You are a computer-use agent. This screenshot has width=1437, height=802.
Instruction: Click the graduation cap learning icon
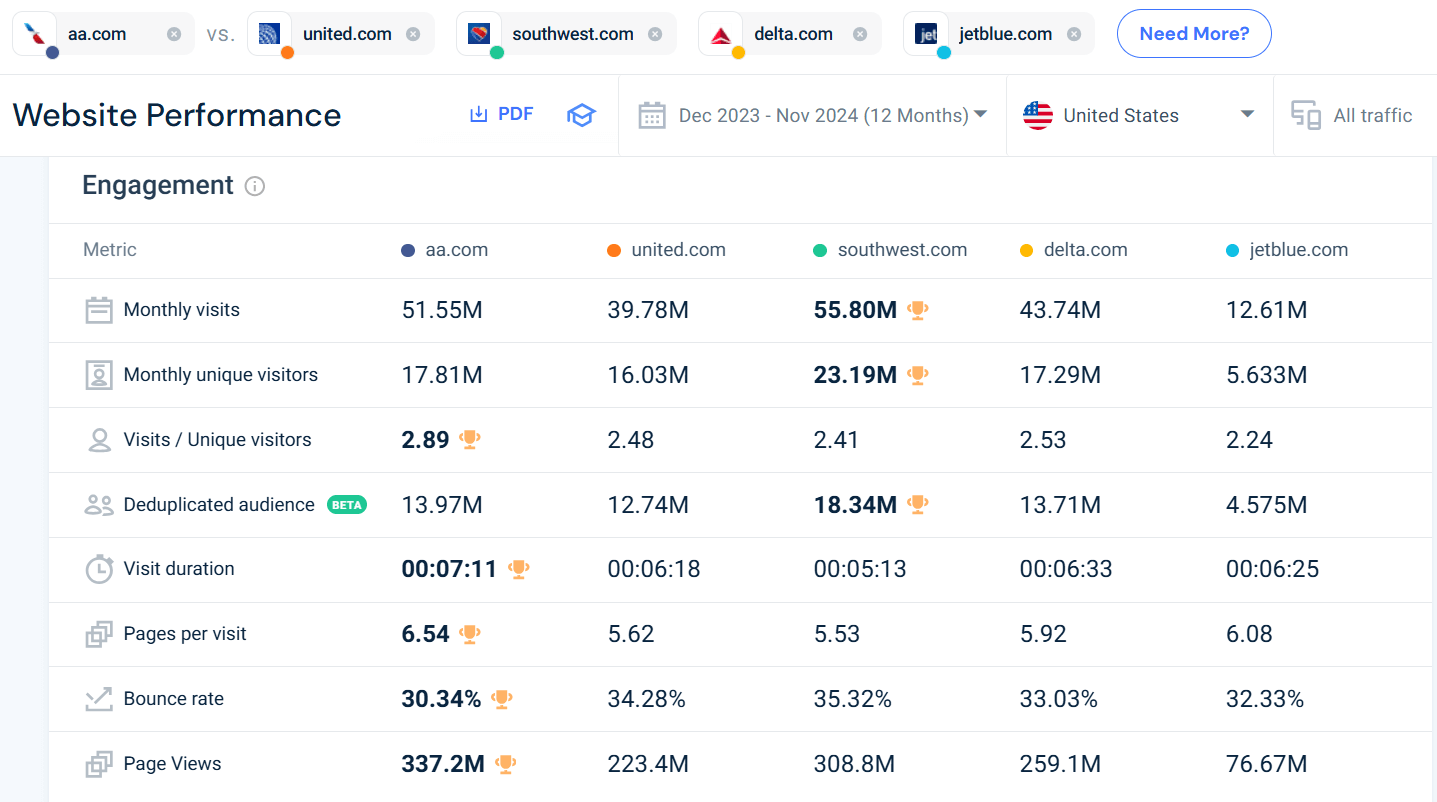click(x=581, y=114)
